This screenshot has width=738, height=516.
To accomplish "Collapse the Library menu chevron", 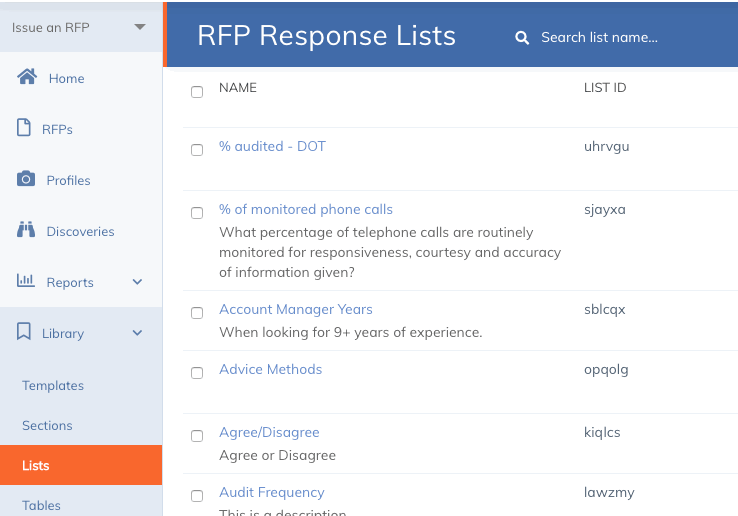I will (x=138, y=333).
